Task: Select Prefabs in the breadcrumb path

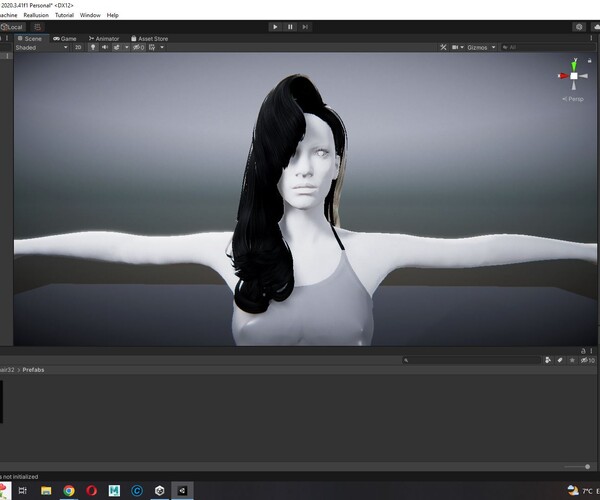Action: (33, 370)
